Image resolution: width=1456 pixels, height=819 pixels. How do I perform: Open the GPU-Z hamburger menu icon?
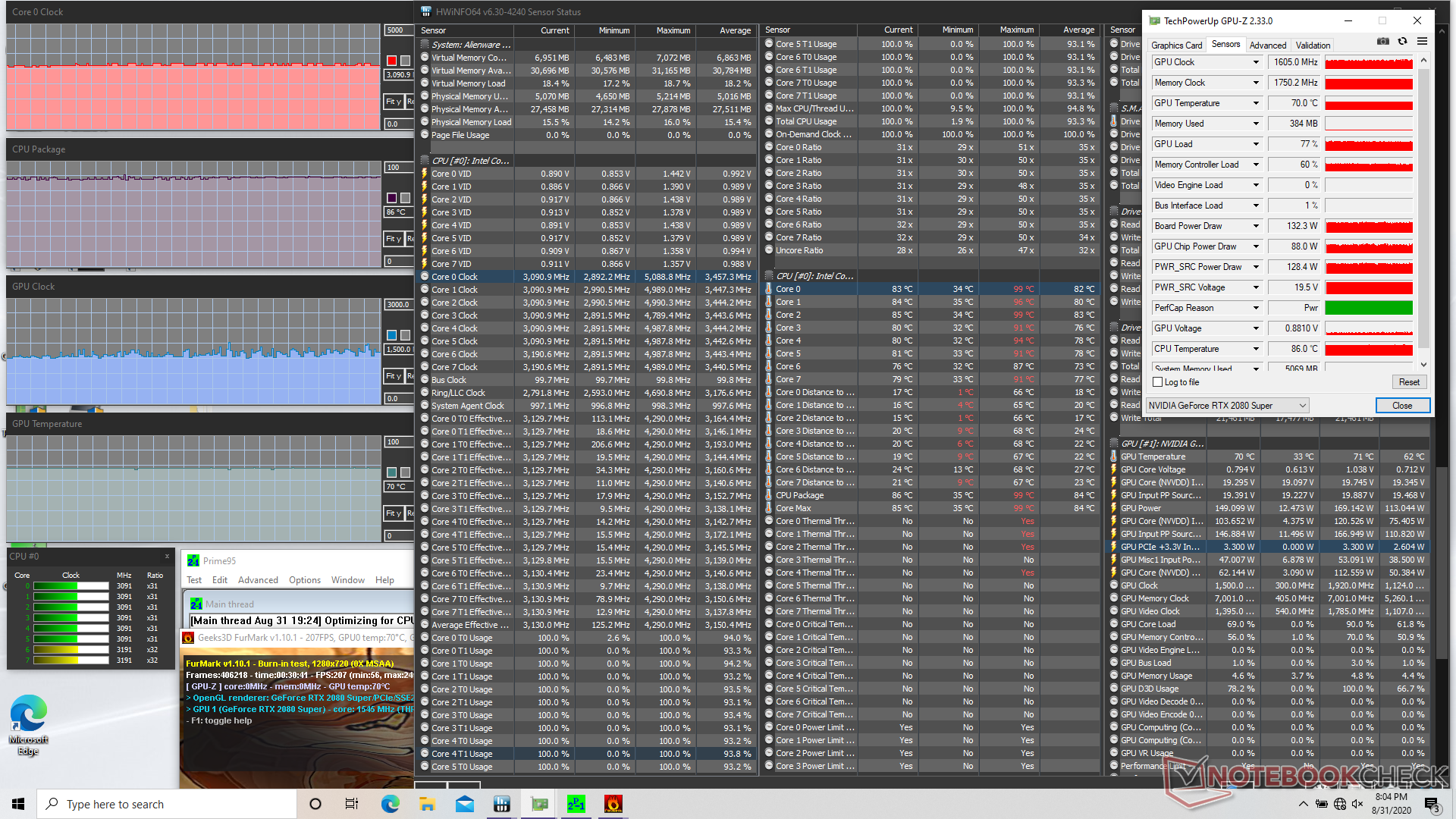pos(1422,42)
